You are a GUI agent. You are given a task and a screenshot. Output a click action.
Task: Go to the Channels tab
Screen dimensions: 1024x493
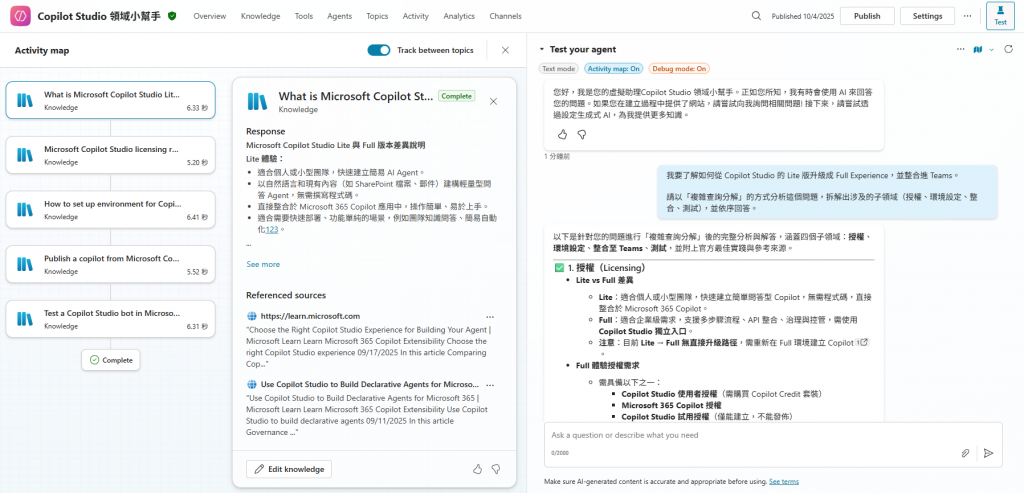[x=505, y=16]
